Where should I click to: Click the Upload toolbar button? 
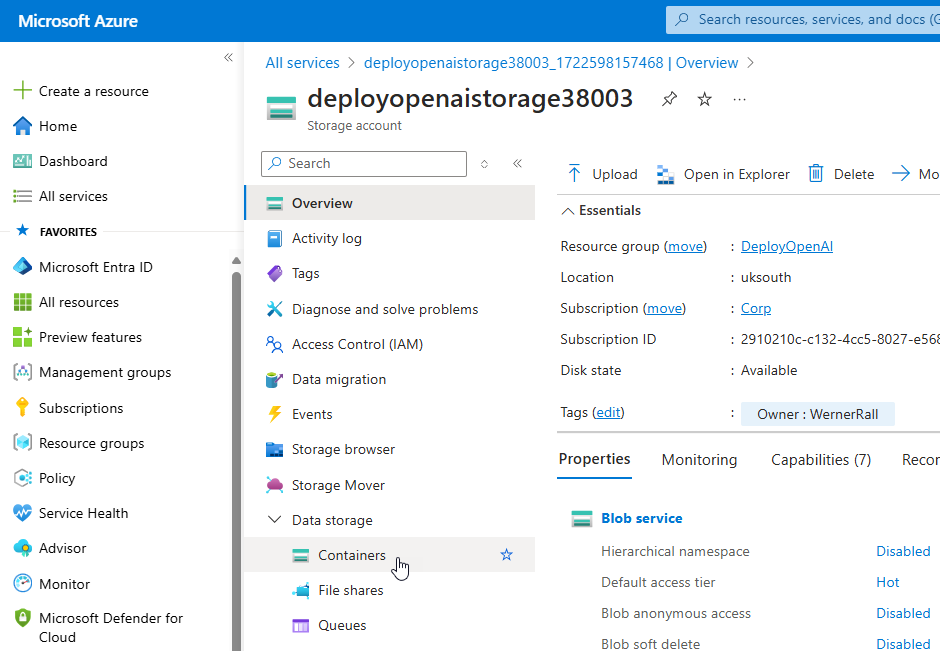(602, 174)
